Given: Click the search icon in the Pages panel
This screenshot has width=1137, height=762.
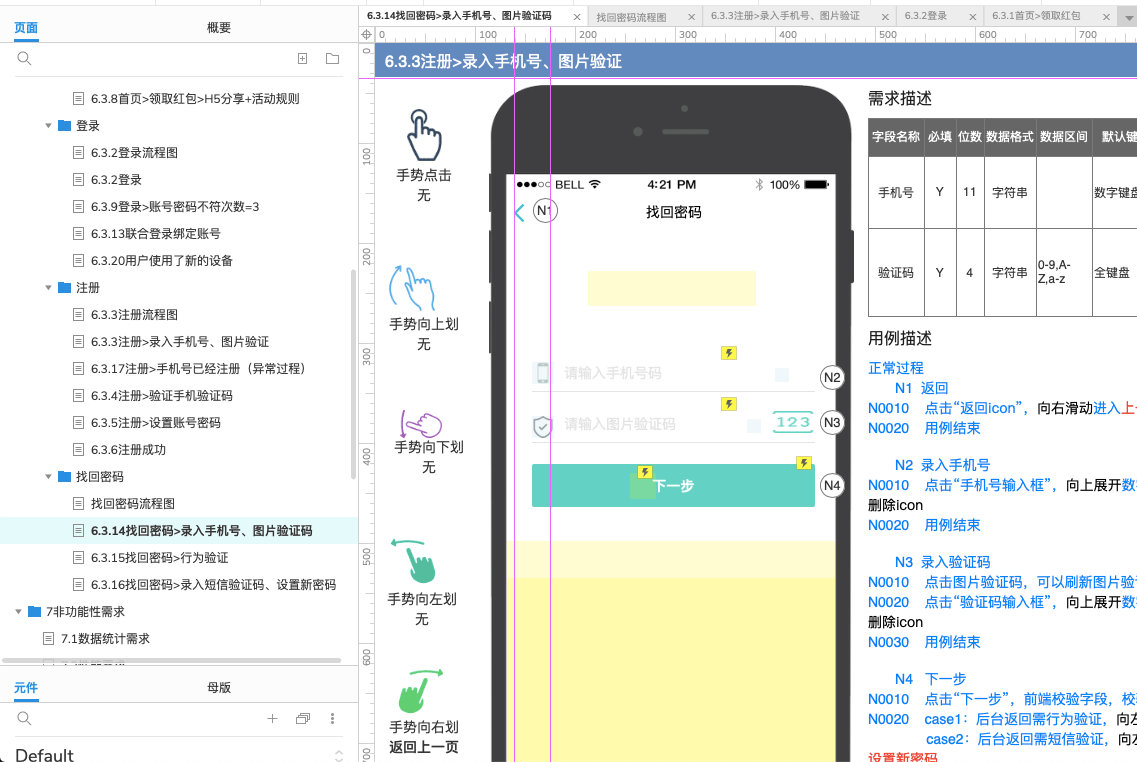Looking at the screenshot, I should (x=25, y=59).
